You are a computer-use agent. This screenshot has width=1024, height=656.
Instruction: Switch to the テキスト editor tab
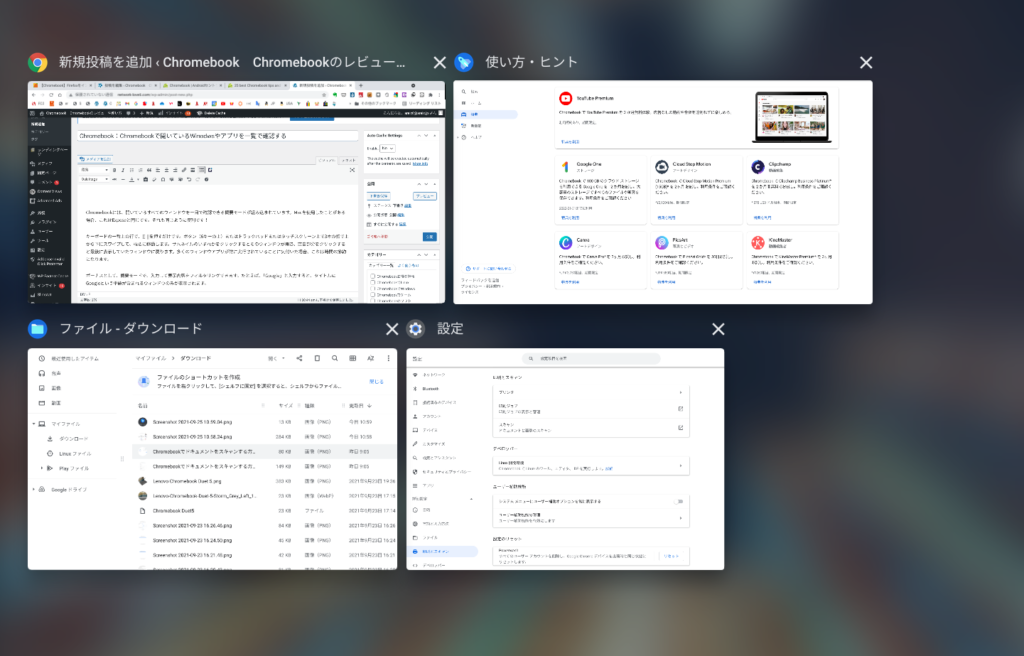(349, 160)
